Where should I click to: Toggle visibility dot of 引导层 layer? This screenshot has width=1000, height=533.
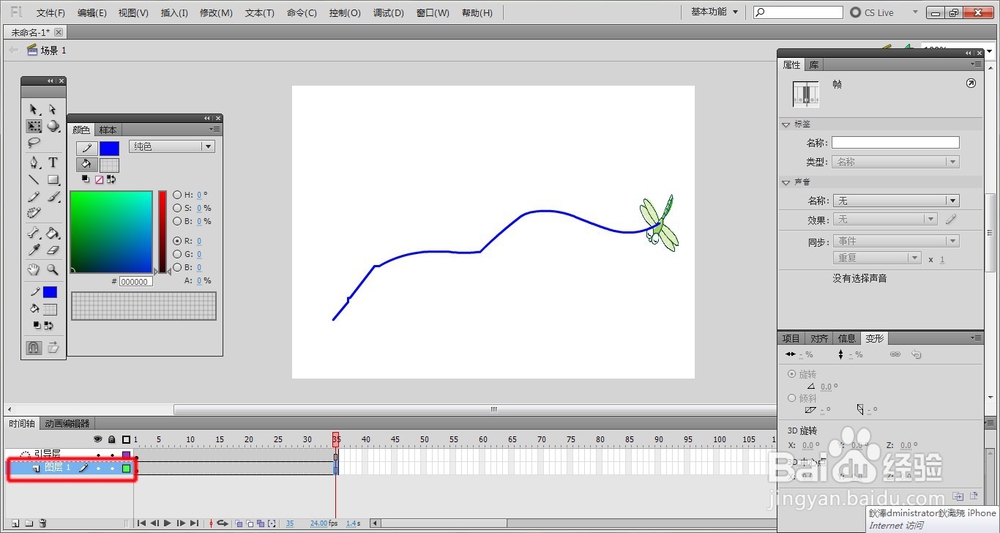pos(98,455)
